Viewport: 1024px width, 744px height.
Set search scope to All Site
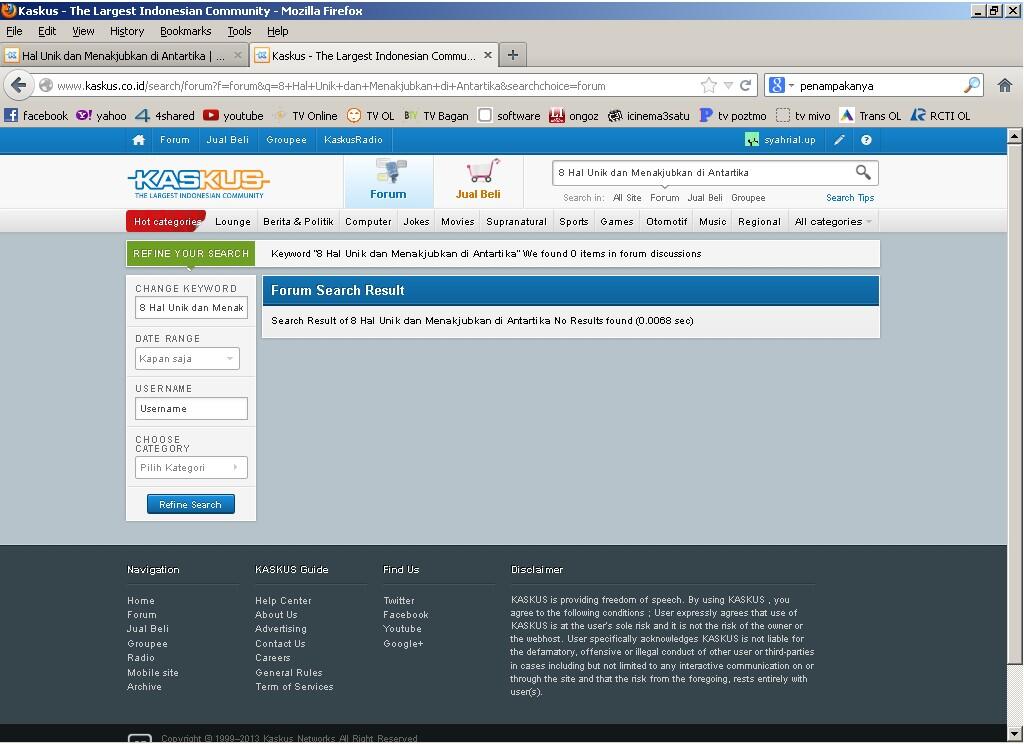click(x=627, y=197)
